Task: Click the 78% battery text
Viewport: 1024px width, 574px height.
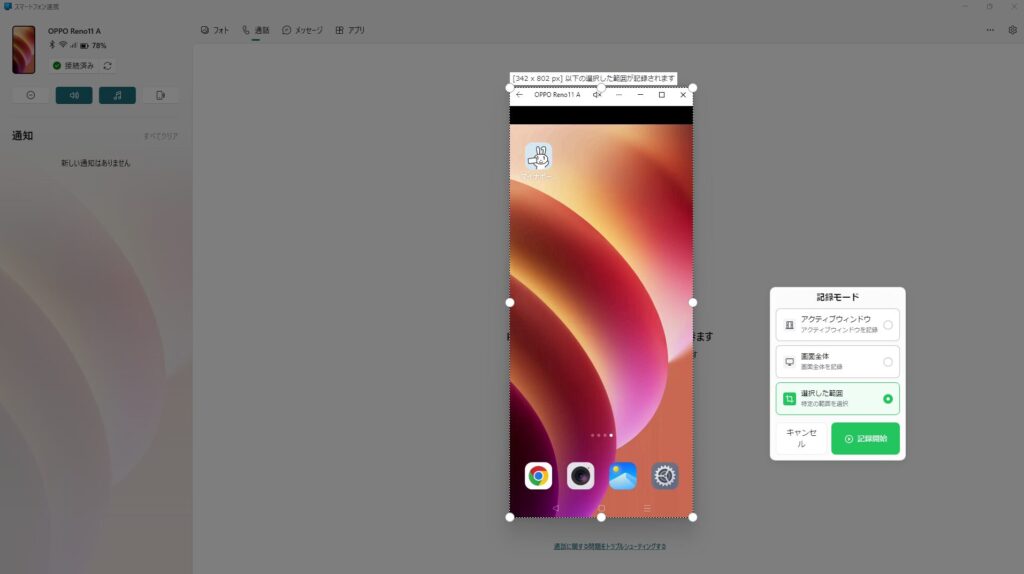Action: coord(99,46)
